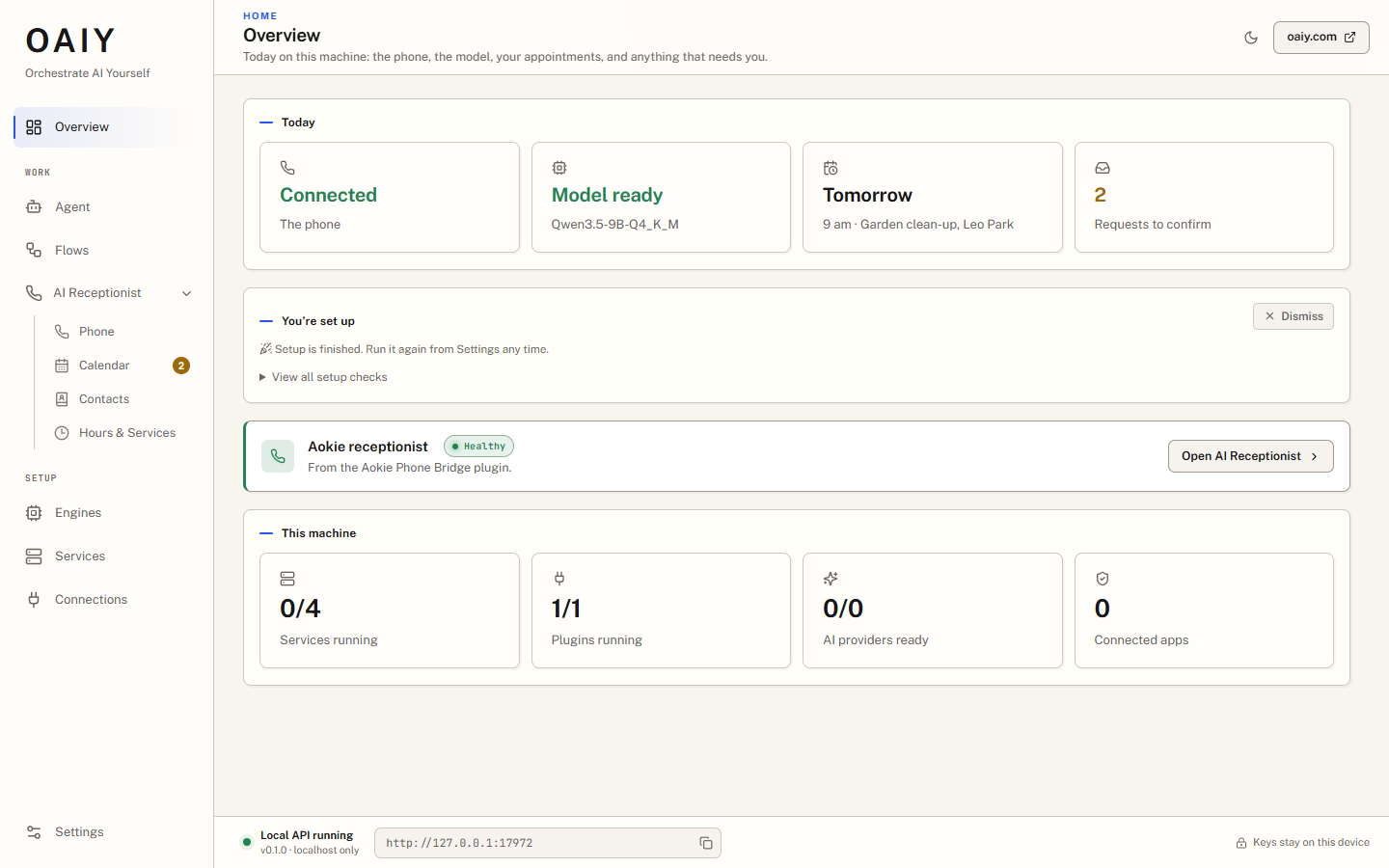Click the OAIY logo

pos(70,41)
